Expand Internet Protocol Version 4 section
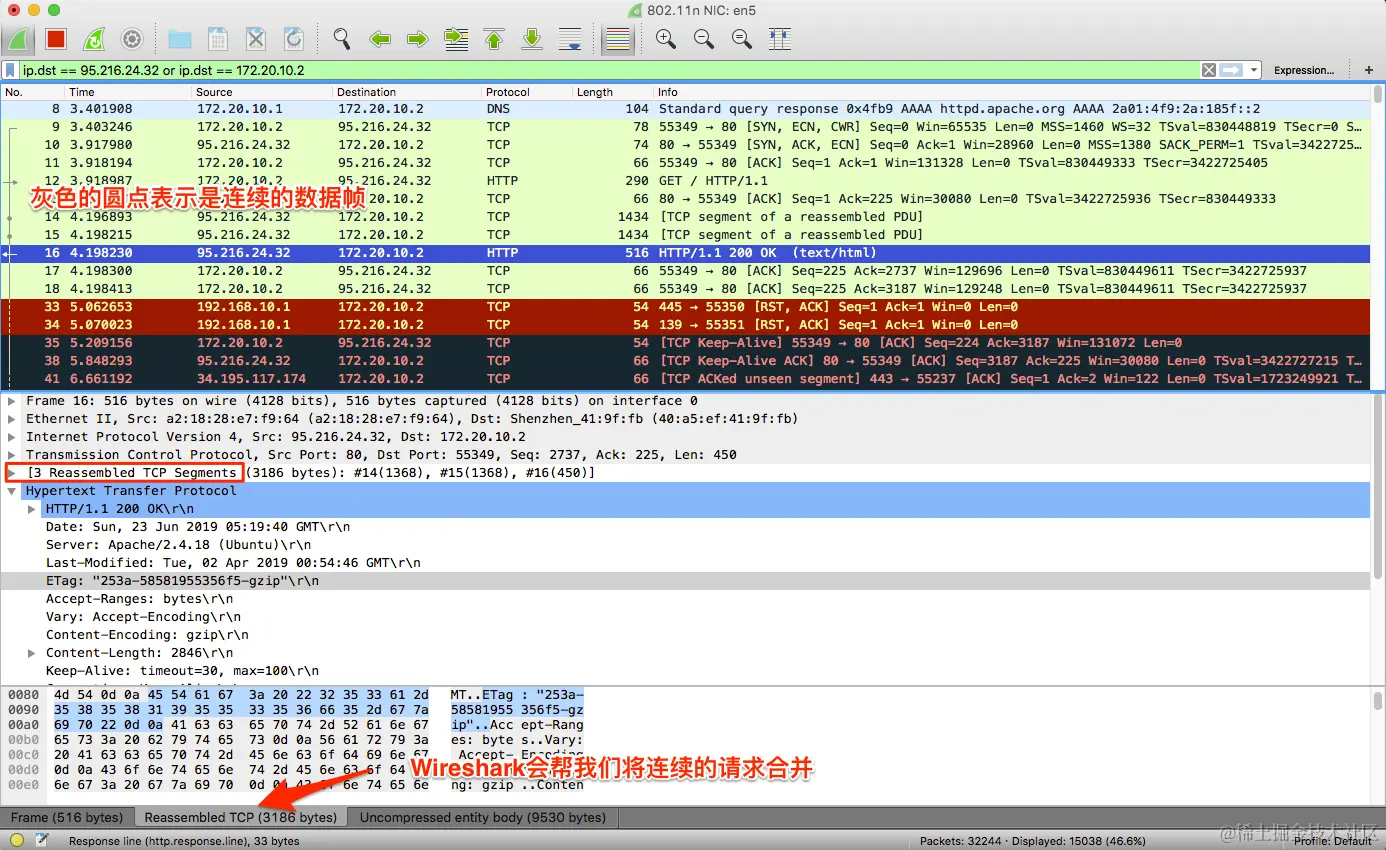This screenshot has height=850, width=1386. tap(12, 437)
